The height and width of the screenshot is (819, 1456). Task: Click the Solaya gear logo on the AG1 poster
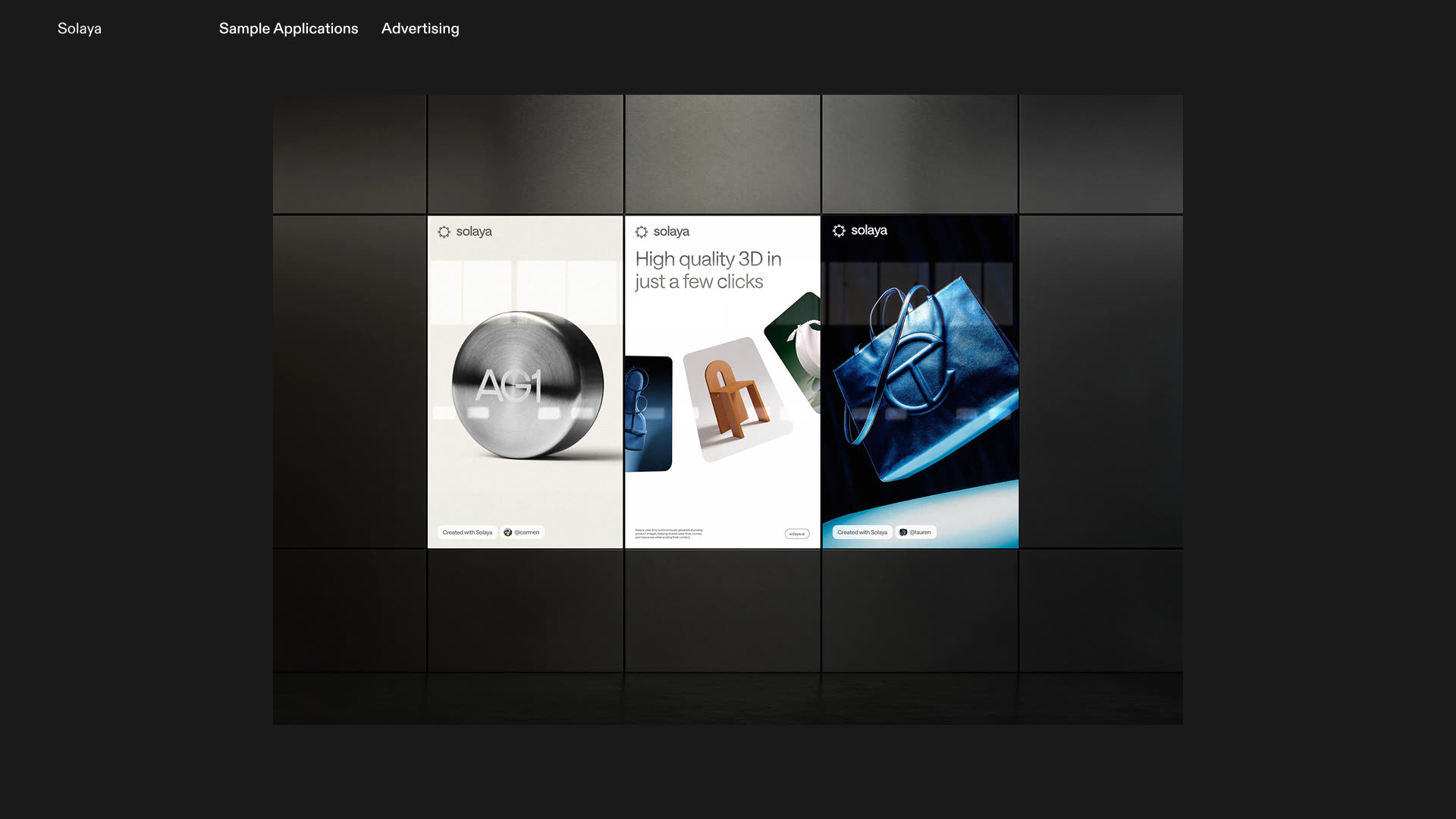pyautogui.click(x=444, y=231)
